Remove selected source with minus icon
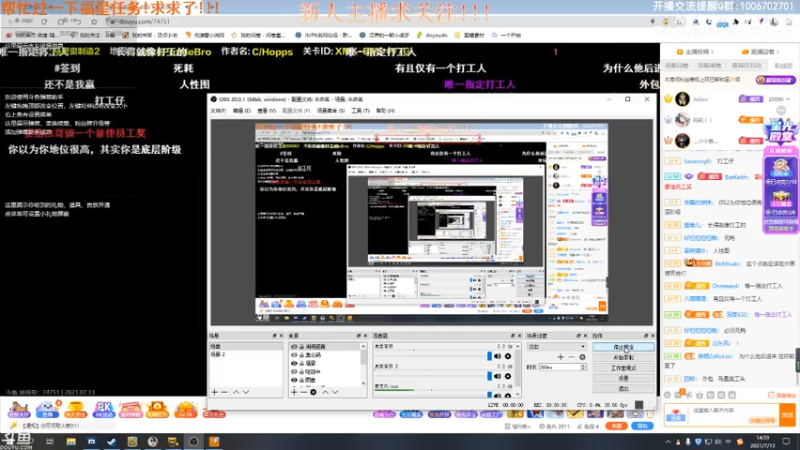 (x=303, y=392)
